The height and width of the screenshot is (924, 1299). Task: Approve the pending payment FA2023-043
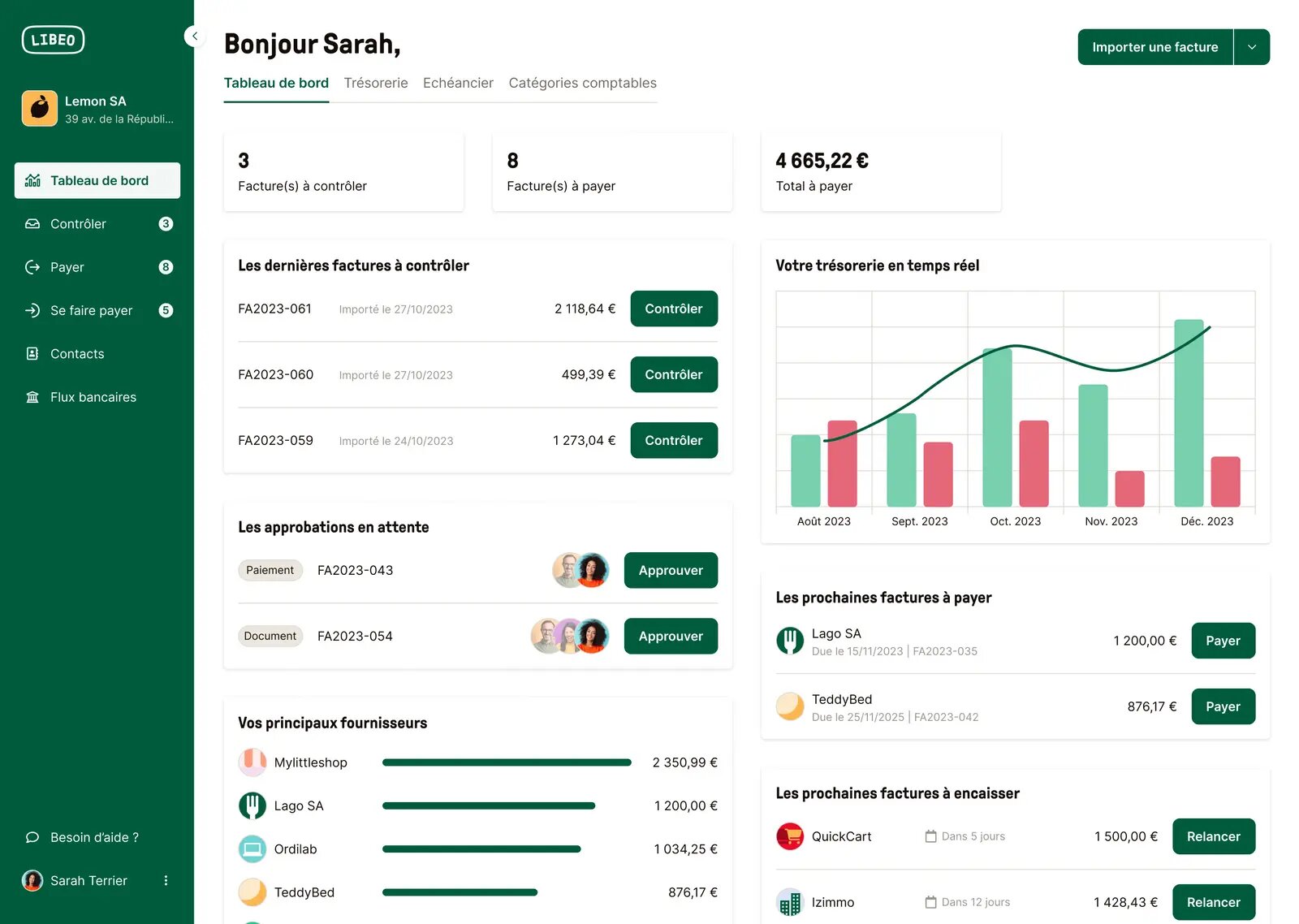(x=670, y=570)
